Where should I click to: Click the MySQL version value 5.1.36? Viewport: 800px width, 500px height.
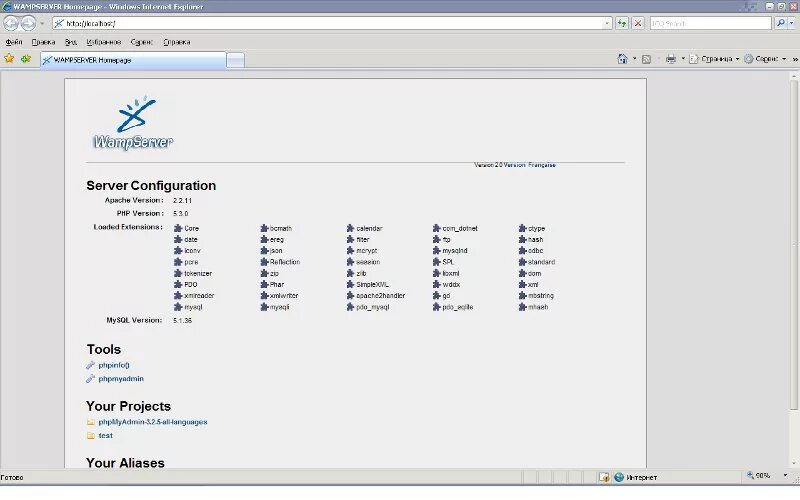click(182, 320)
